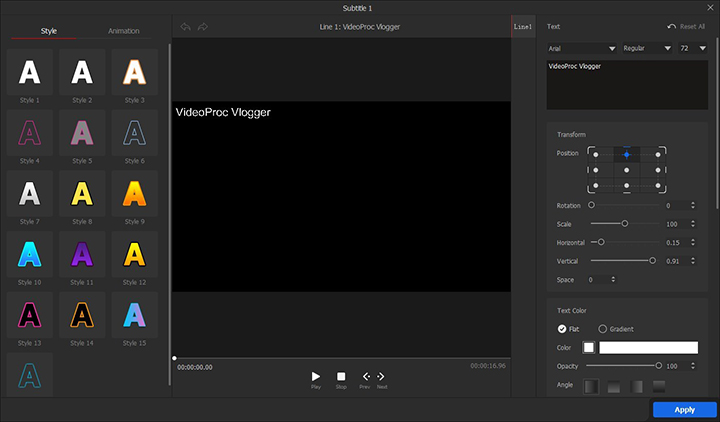This screenshot has width=720, height=422.
Task: Choose the fourth gradient Angle preset
Action: pyautogui.click(x=659, y=387)
